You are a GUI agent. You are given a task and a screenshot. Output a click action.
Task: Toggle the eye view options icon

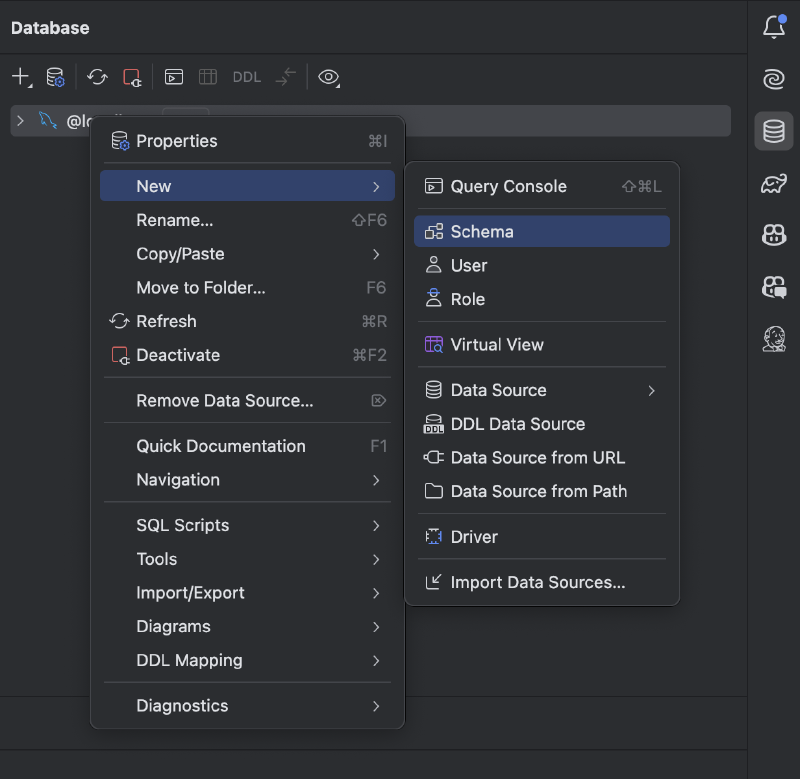click(x=329, y=77)
